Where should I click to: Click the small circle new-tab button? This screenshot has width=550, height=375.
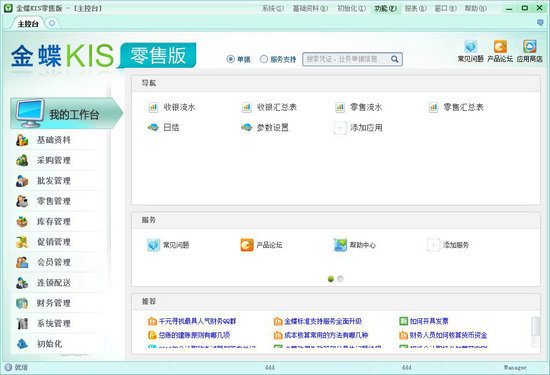(52, 23)
